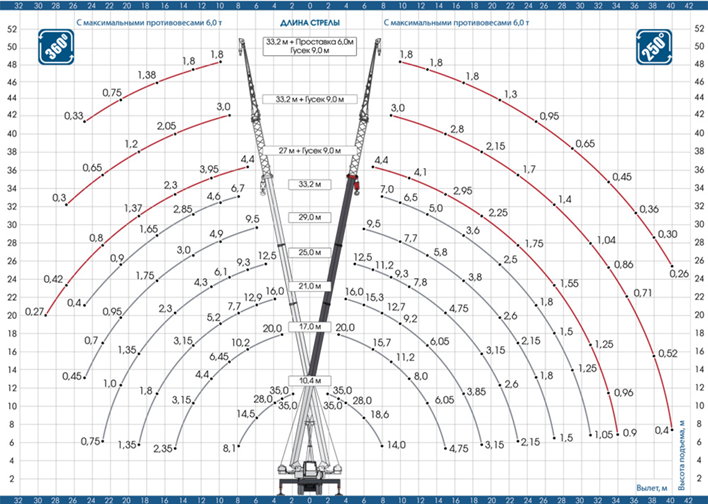The width and height of the screenshot is (708, 504).
Task: Click the load value 12,9
Action: pos(253,297)
